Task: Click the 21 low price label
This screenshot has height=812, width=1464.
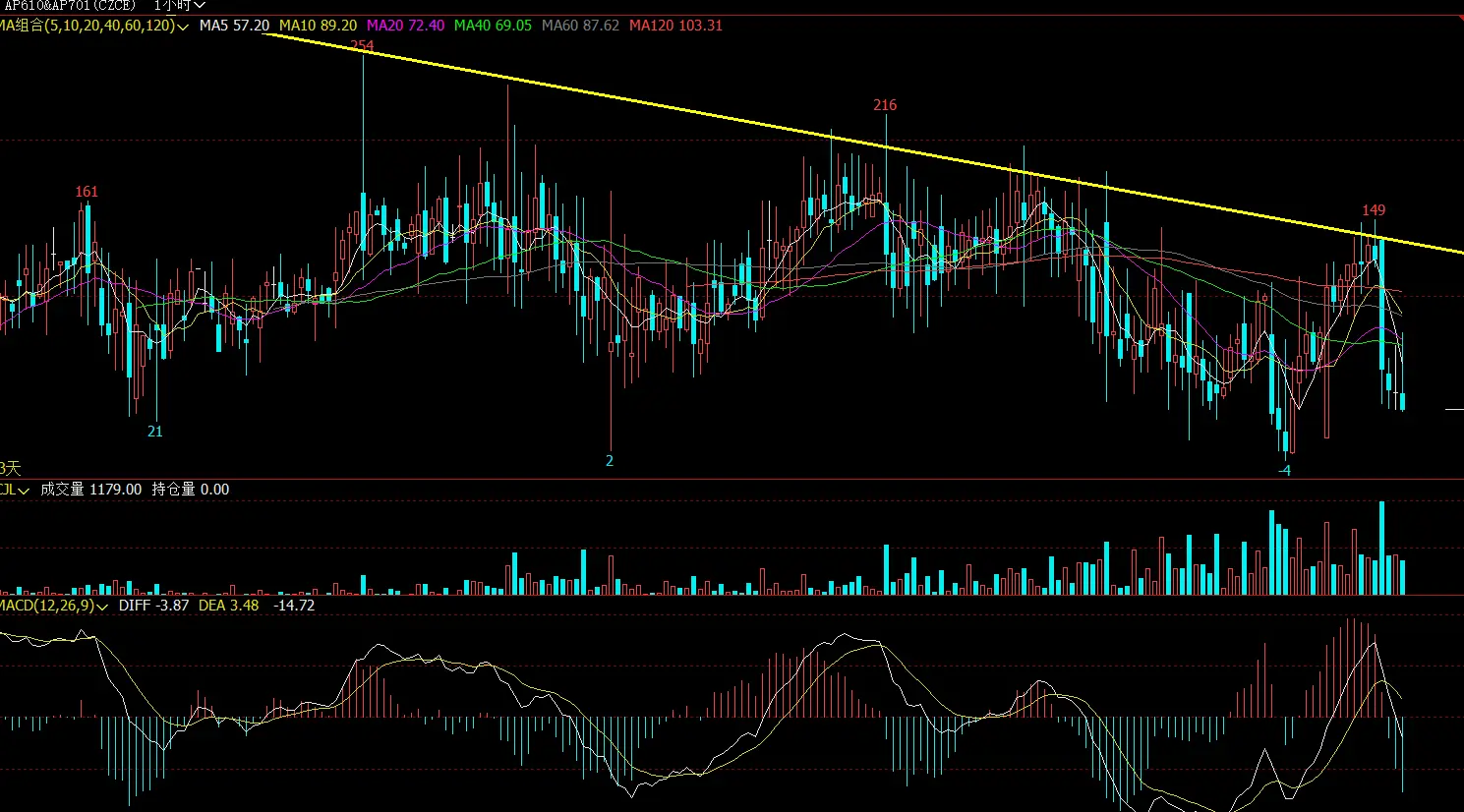Action: coord(155,432)
